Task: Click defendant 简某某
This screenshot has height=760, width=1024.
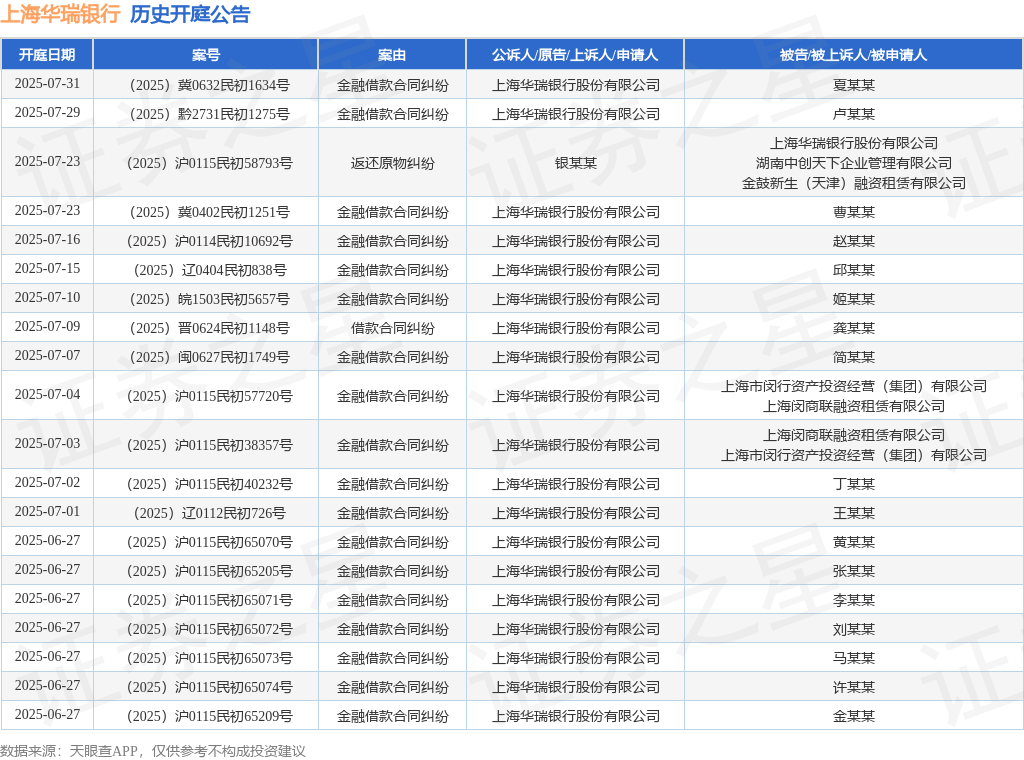Action: pos(853,357)
